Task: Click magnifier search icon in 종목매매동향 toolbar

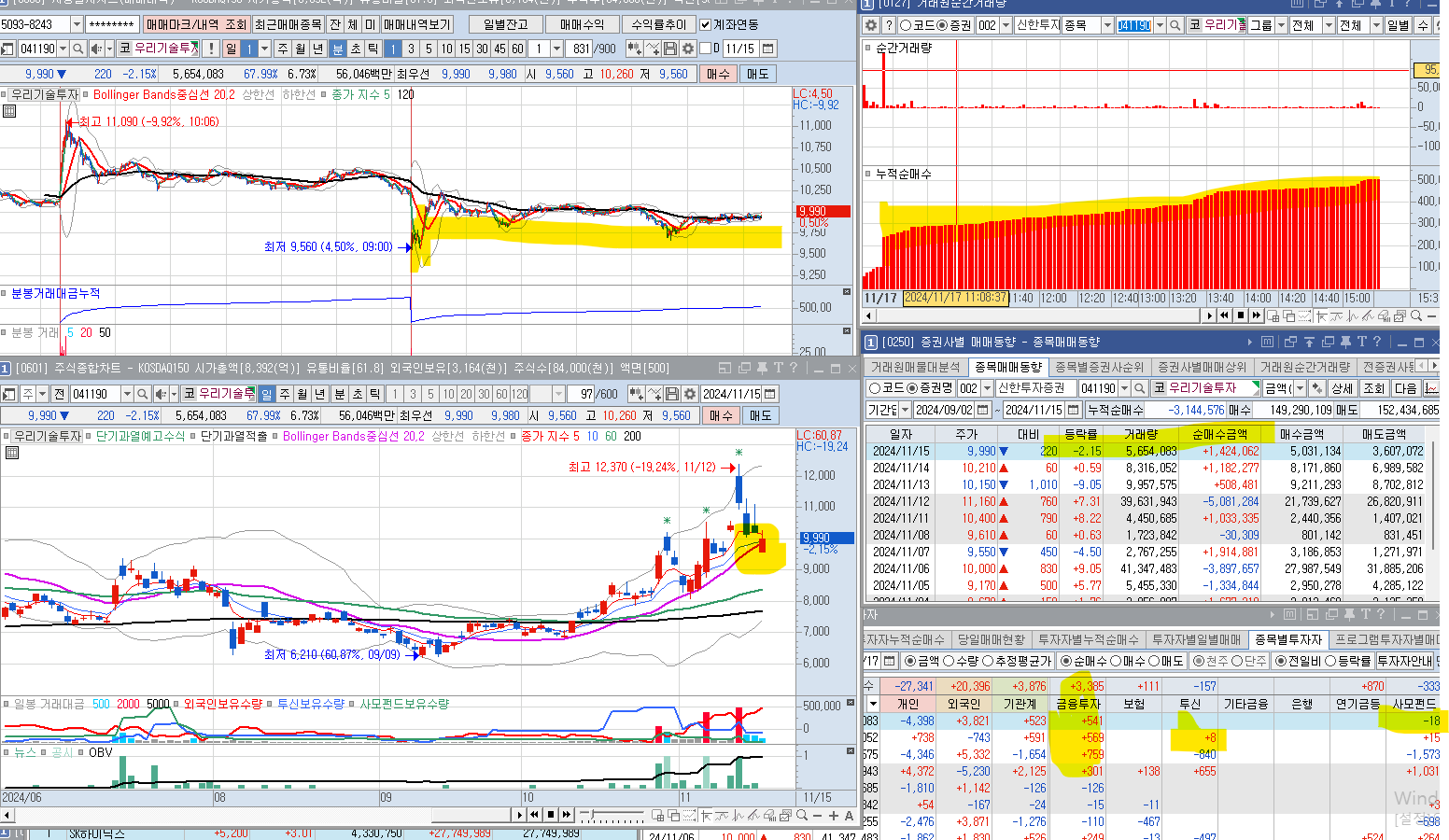Action: pos(1139,388)
